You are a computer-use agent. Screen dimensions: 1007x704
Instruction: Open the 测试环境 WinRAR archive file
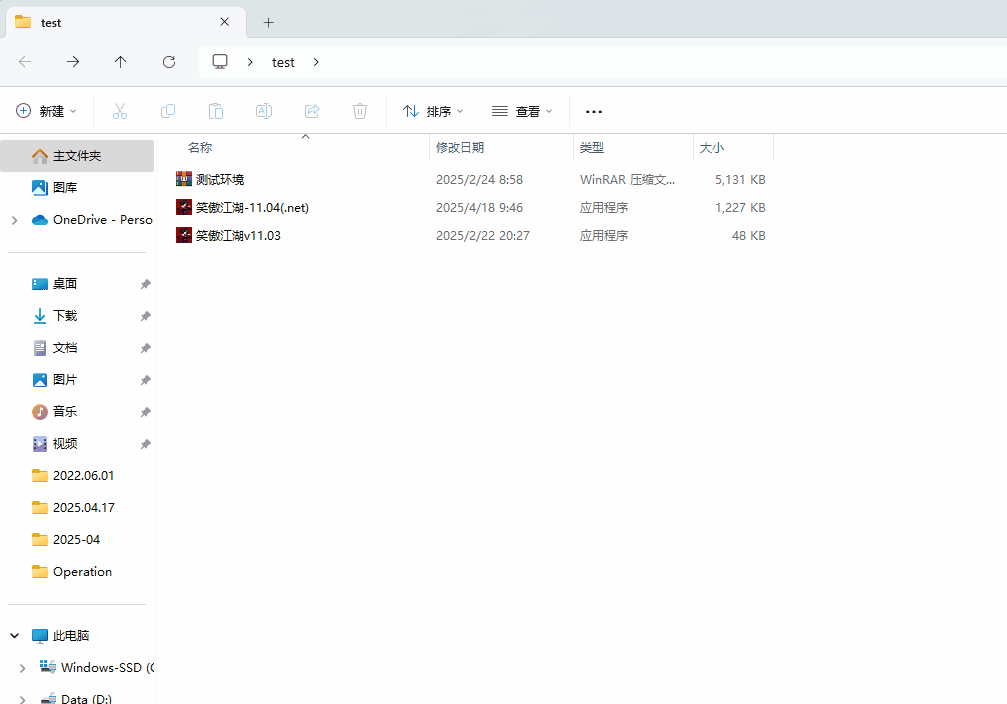click(x=220, y=180)
